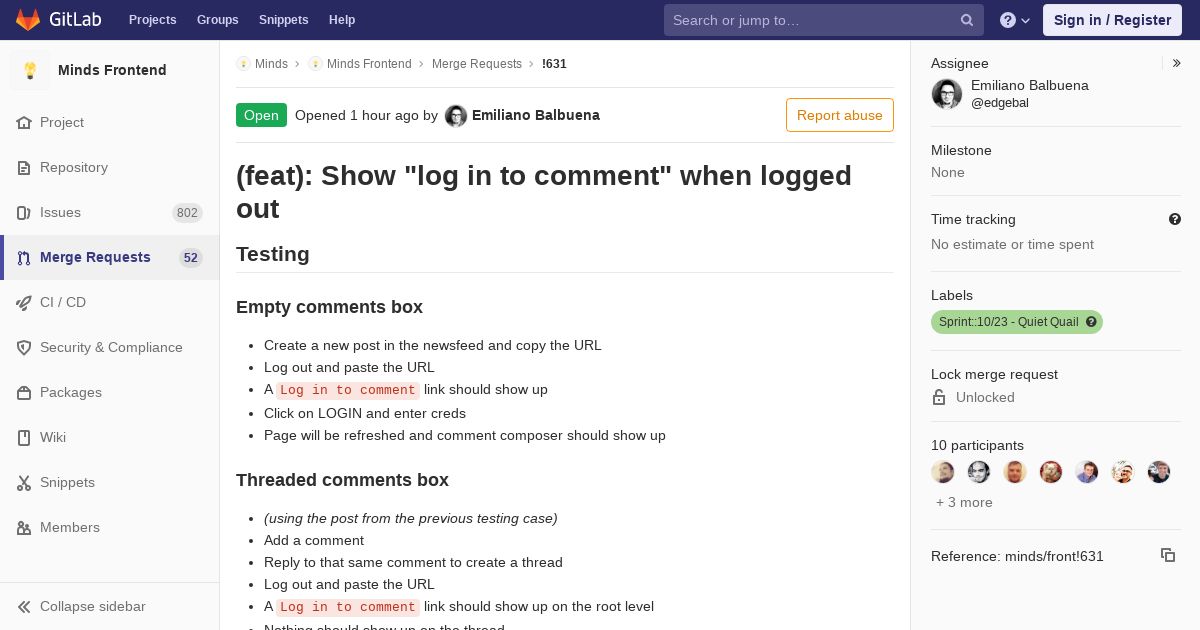Viewport: 1200px width, 630px height.
Task: Open Emiliano Balbuena author avatar
Action: (x=456, y=116)
